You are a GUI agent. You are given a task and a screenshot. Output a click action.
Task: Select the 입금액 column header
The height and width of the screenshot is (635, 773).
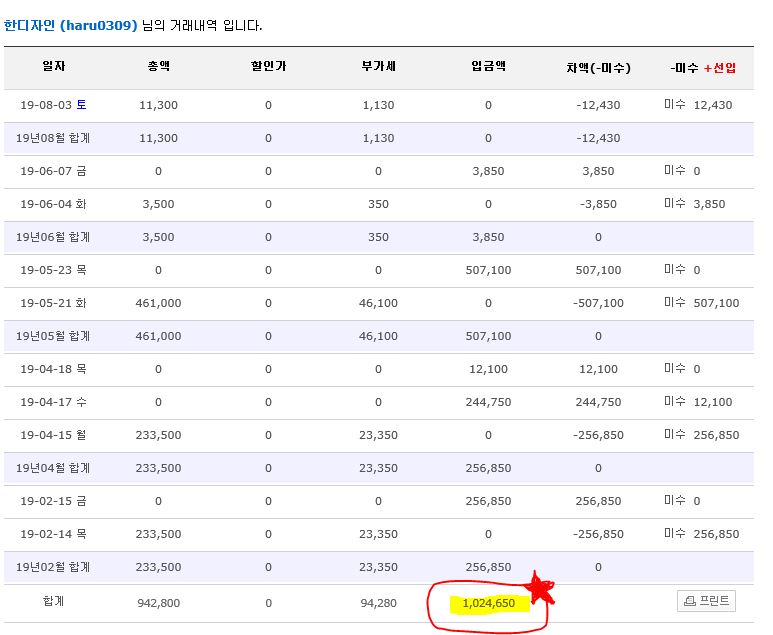[x=488, y=67]
